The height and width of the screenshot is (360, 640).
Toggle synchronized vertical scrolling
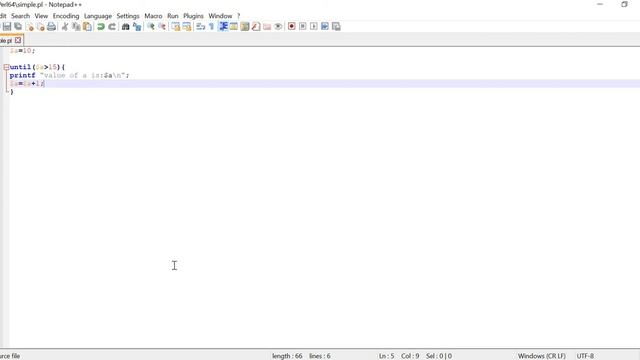point(176,27)
